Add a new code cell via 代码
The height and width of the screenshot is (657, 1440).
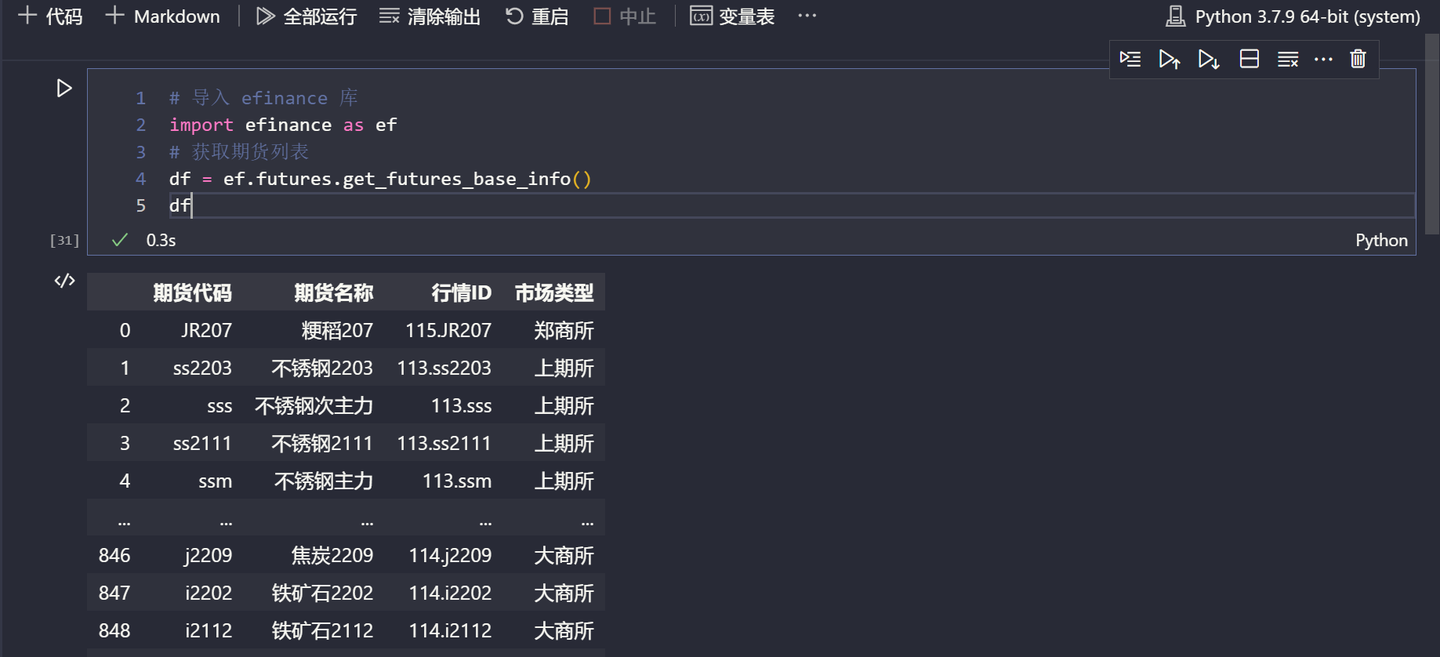tap(49, 15)
